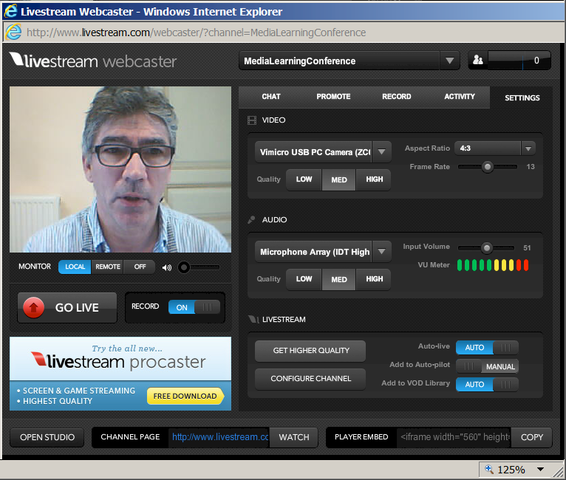Select Med audio quality
This screenshot has height=480, width=566.
coord(339,279)
